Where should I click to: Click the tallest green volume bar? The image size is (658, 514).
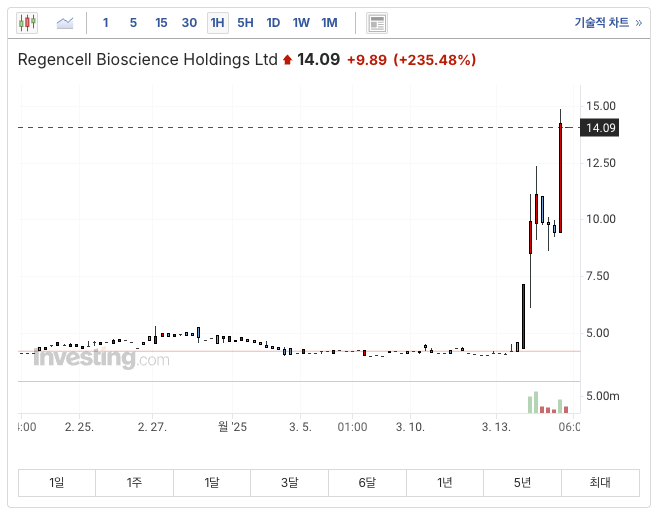click(536, 402)
